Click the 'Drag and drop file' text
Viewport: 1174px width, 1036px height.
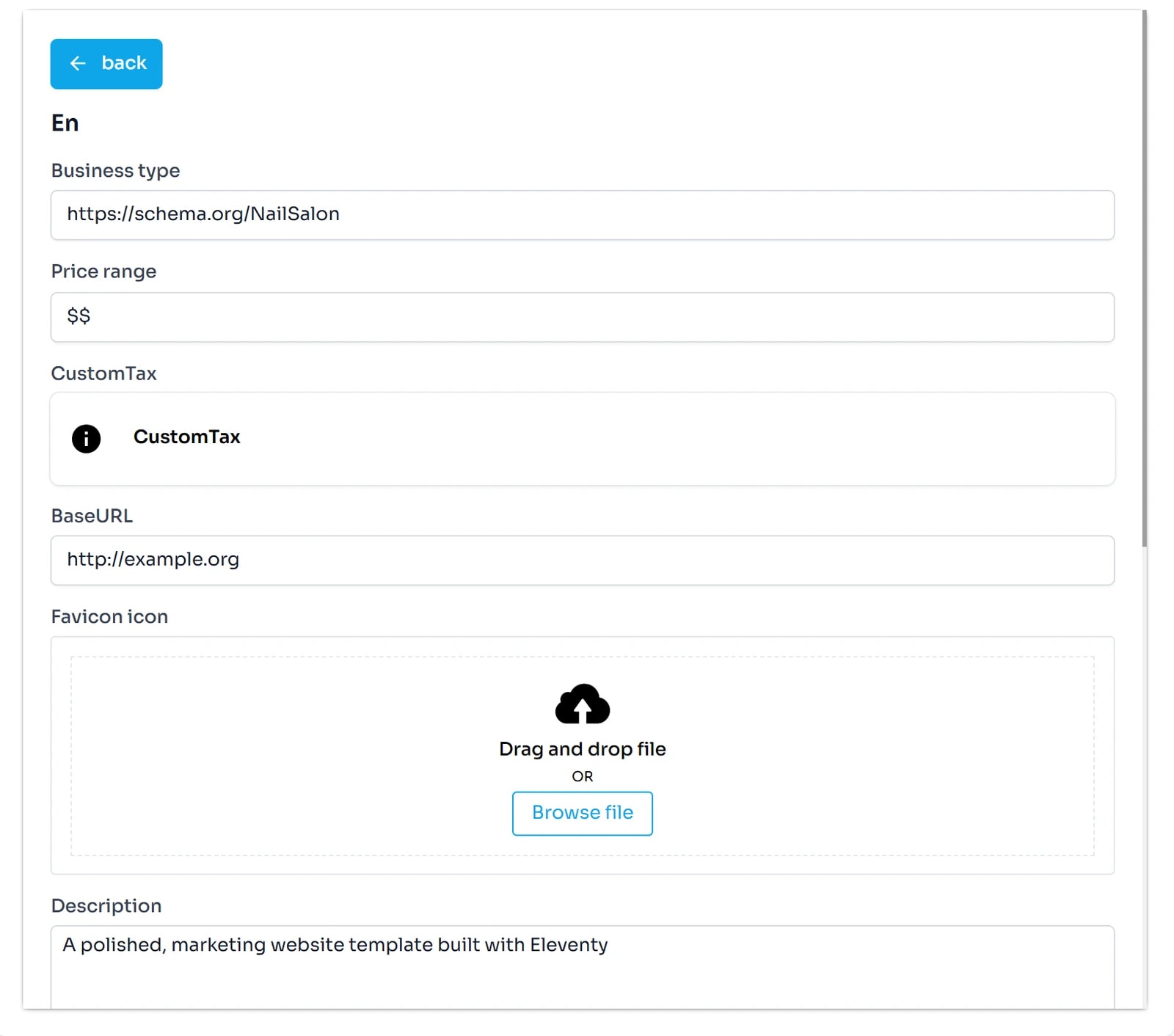tap(583, 749)
